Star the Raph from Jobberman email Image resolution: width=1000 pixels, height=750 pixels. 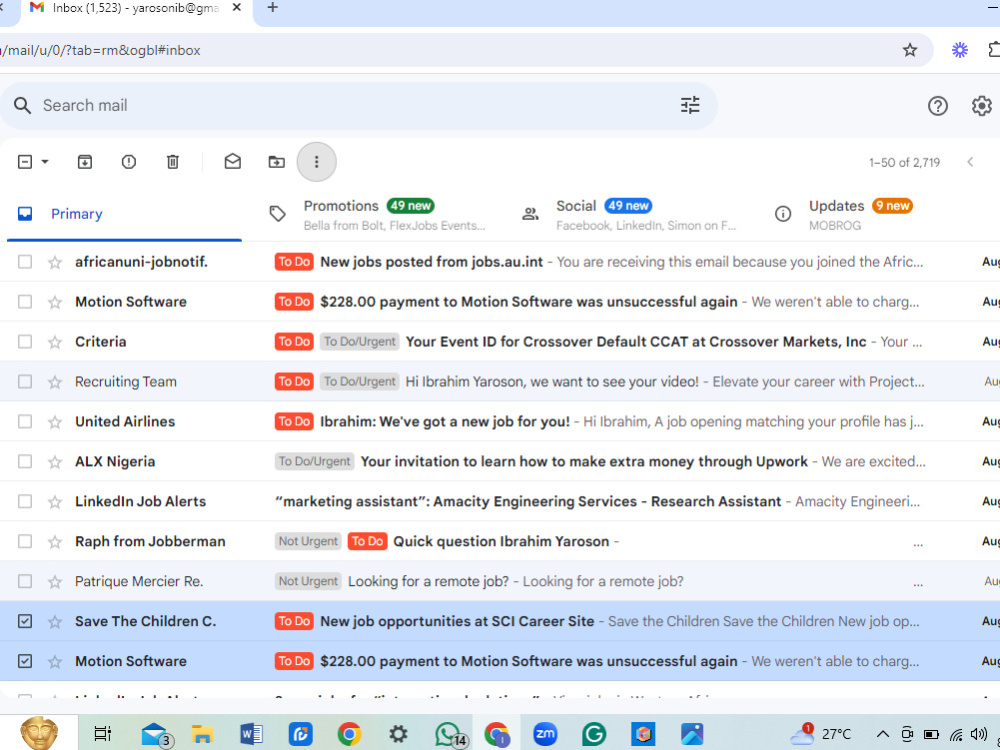click(55, 541)
